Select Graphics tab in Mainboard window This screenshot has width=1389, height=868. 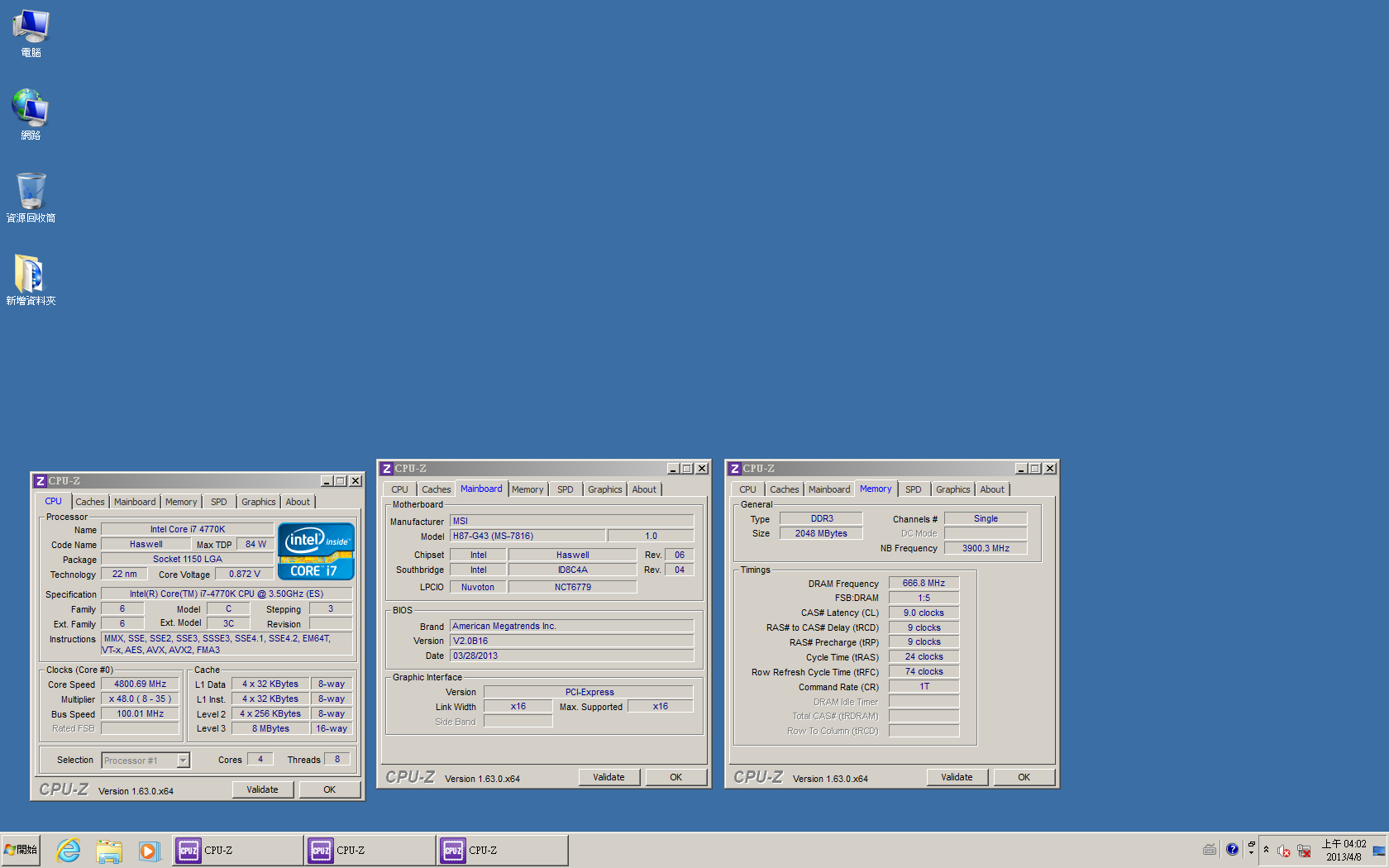pos(604,489)
